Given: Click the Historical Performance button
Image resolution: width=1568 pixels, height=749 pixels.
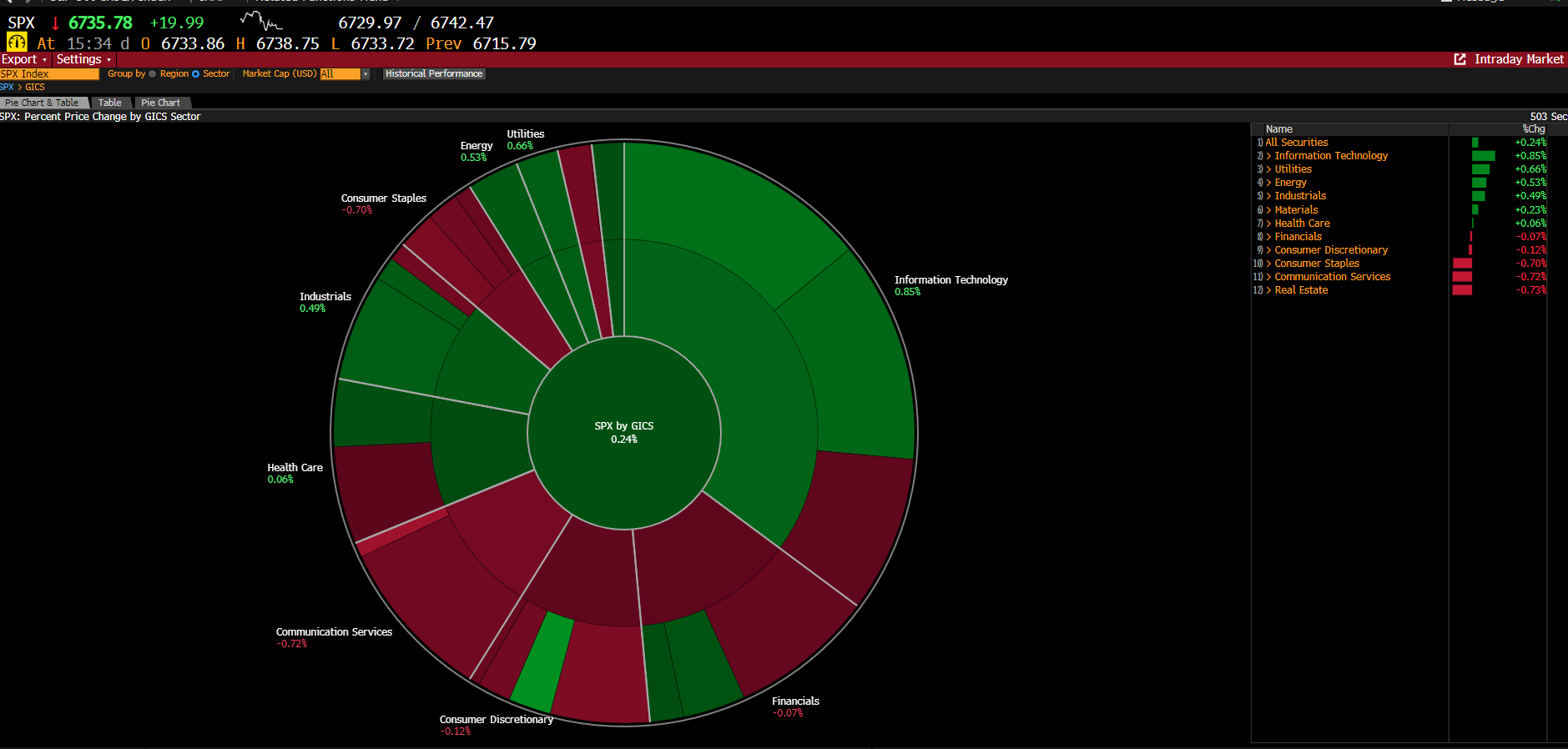Looking at the screenshot, I should [434, 74].
